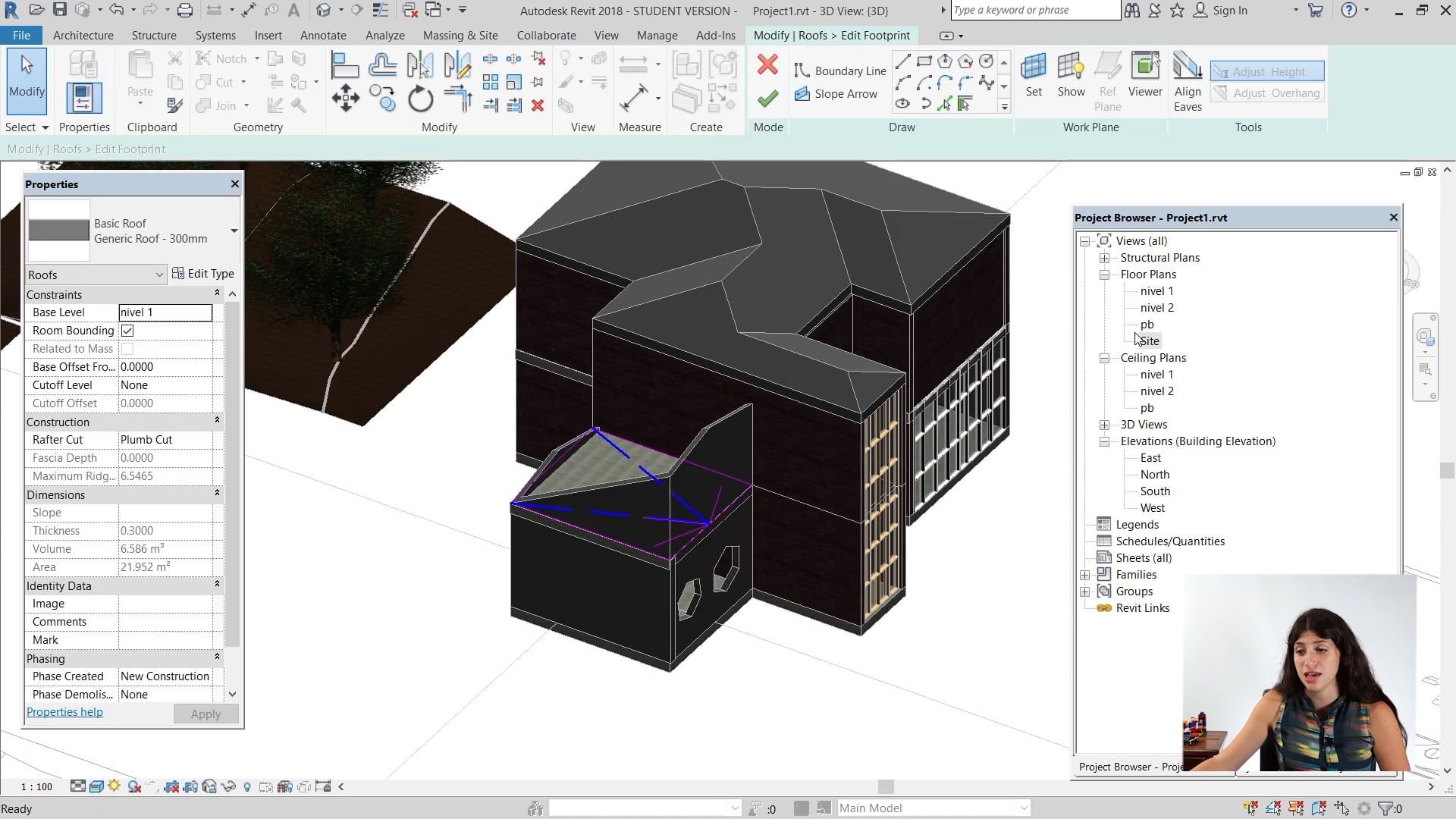This screenshot has height=819, width=1456.
Task: Open the Roofs type selector dropdown
Action: (x=159, y=275)
